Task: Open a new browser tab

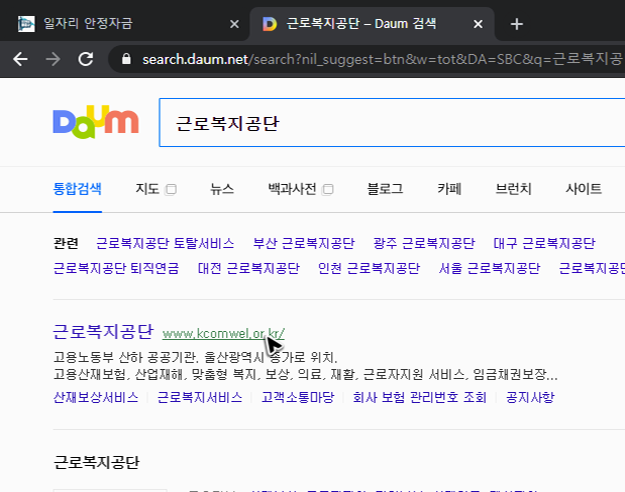Action: pos(517,24)
